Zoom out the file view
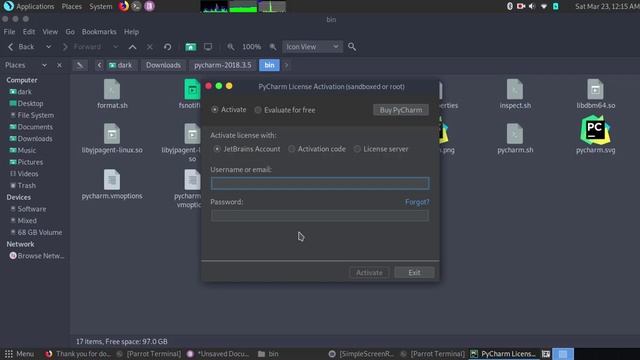The height and width of the screenshot is (360, 640). 231,47
